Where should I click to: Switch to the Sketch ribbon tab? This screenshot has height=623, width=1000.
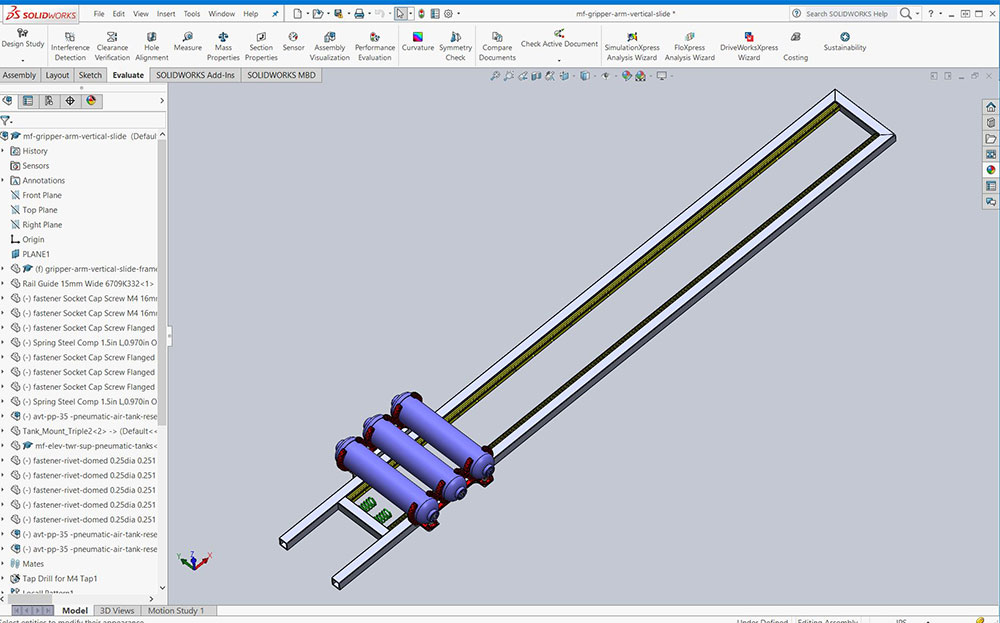click(90, 75)
